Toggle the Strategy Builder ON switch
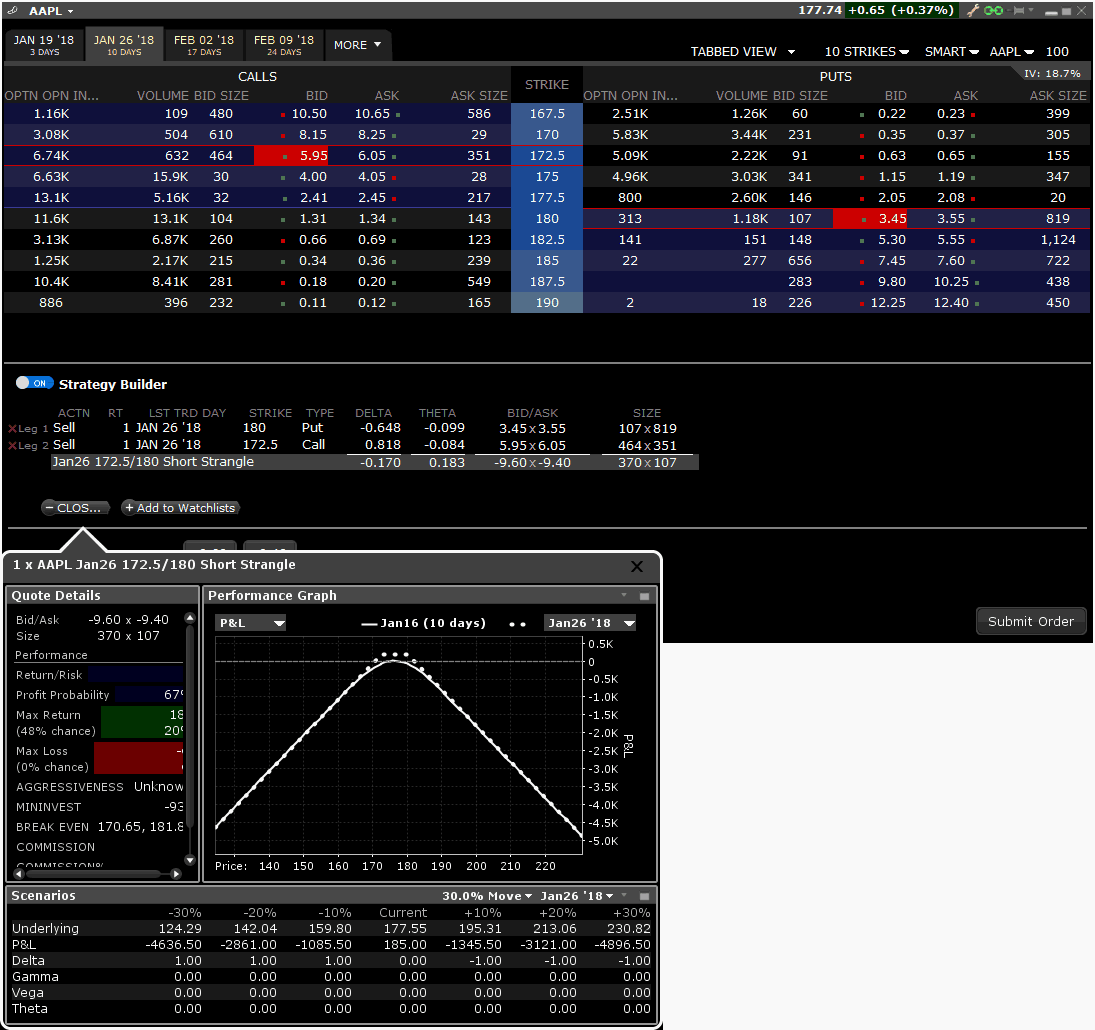This screenshot has height=1030, width=1095. click(x=31, y=382)
